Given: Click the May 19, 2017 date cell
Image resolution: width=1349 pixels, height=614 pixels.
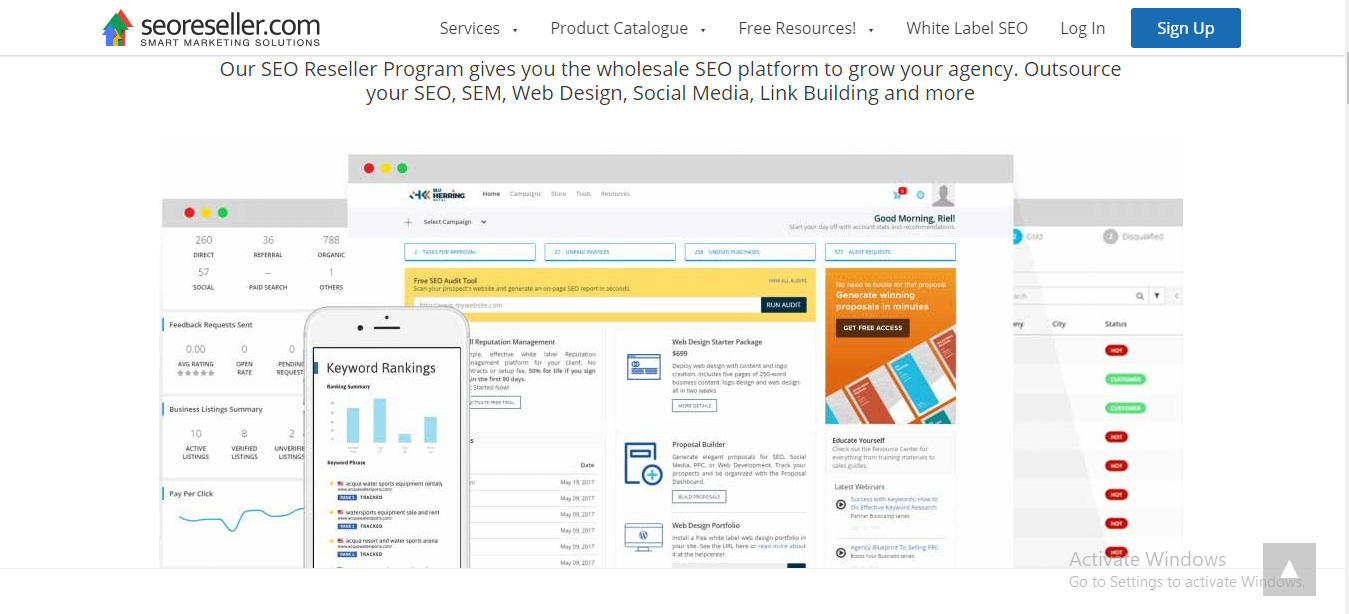Looking at the screenshot, I should tap(577, 482).
